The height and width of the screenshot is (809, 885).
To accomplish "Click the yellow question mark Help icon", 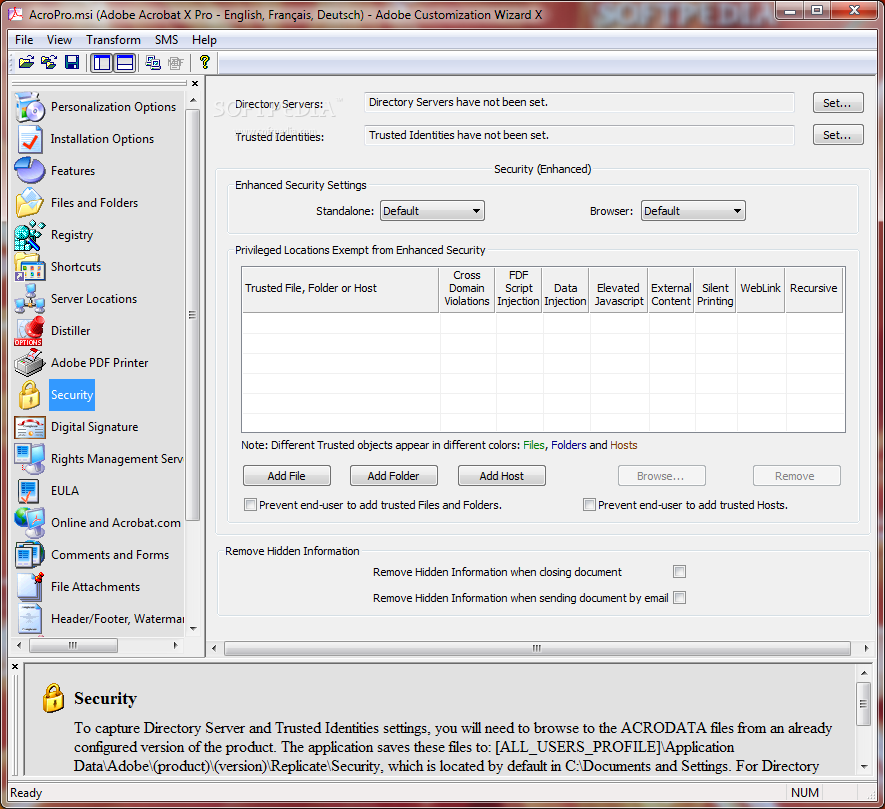I will (x=204, y=62).
